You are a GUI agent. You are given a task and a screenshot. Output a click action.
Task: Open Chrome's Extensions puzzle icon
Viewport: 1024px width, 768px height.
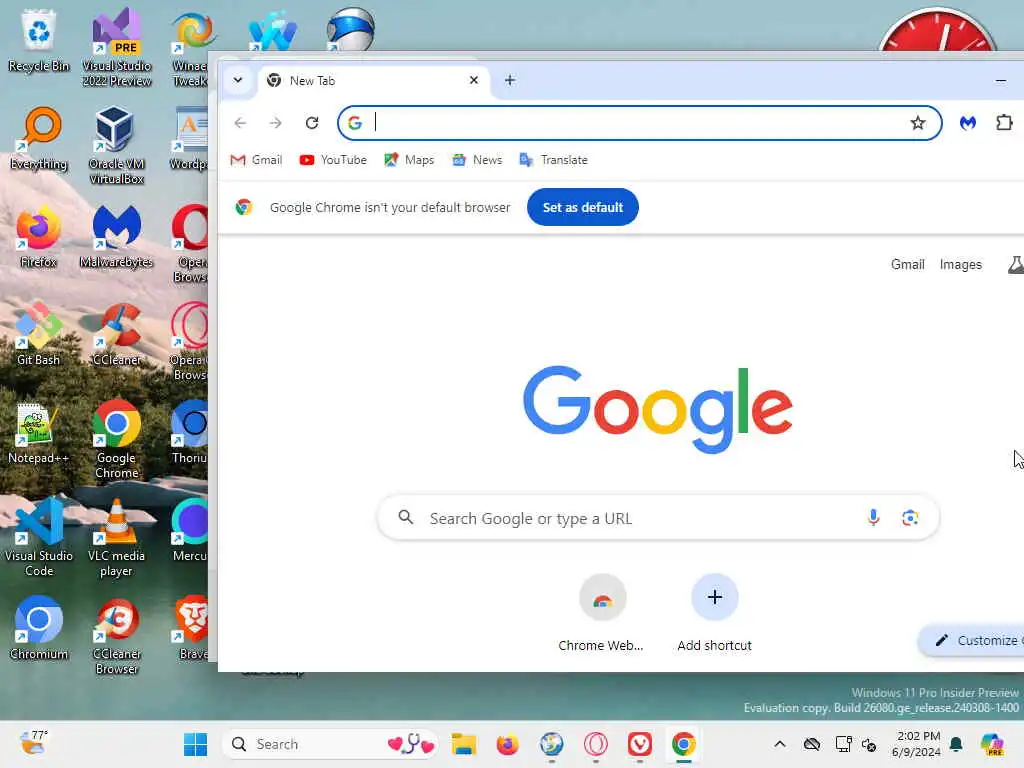1004,123
